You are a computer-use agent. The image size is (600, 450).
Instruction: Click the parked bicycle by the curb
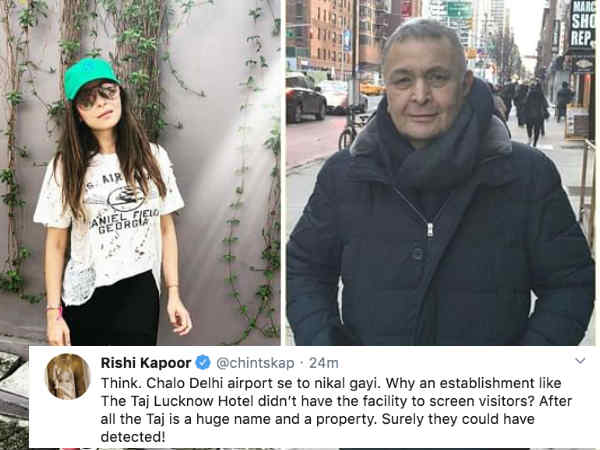pos(351,130)
